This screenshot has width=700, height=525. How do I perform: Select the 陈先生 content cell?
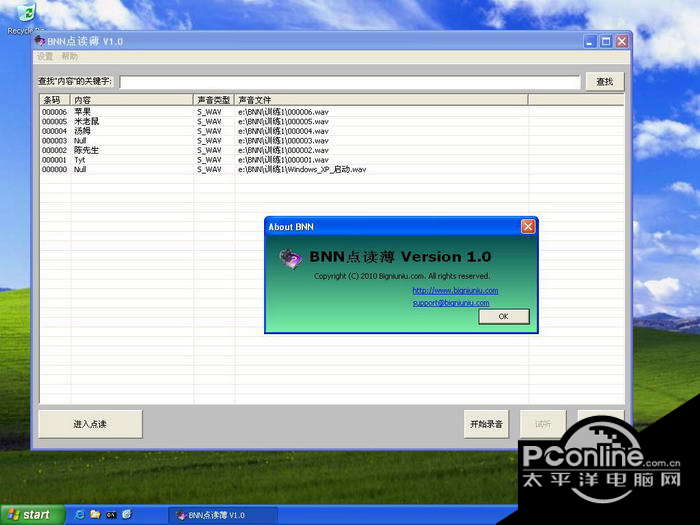[x=86, y=150]
